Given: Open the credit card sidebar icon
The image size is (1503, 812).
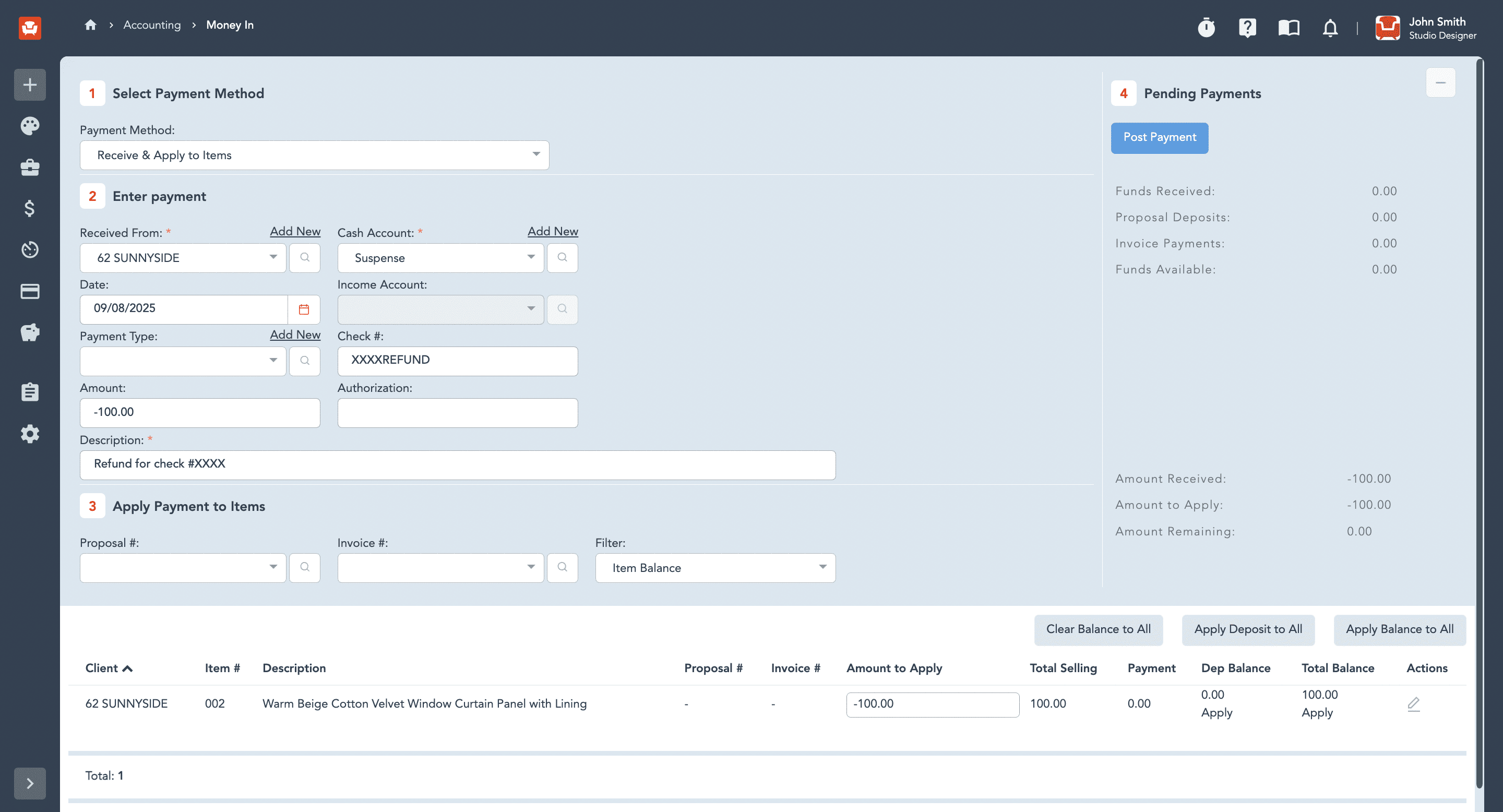Looking at the screenshot, I should pyautogui.click(x=30, y=291).
